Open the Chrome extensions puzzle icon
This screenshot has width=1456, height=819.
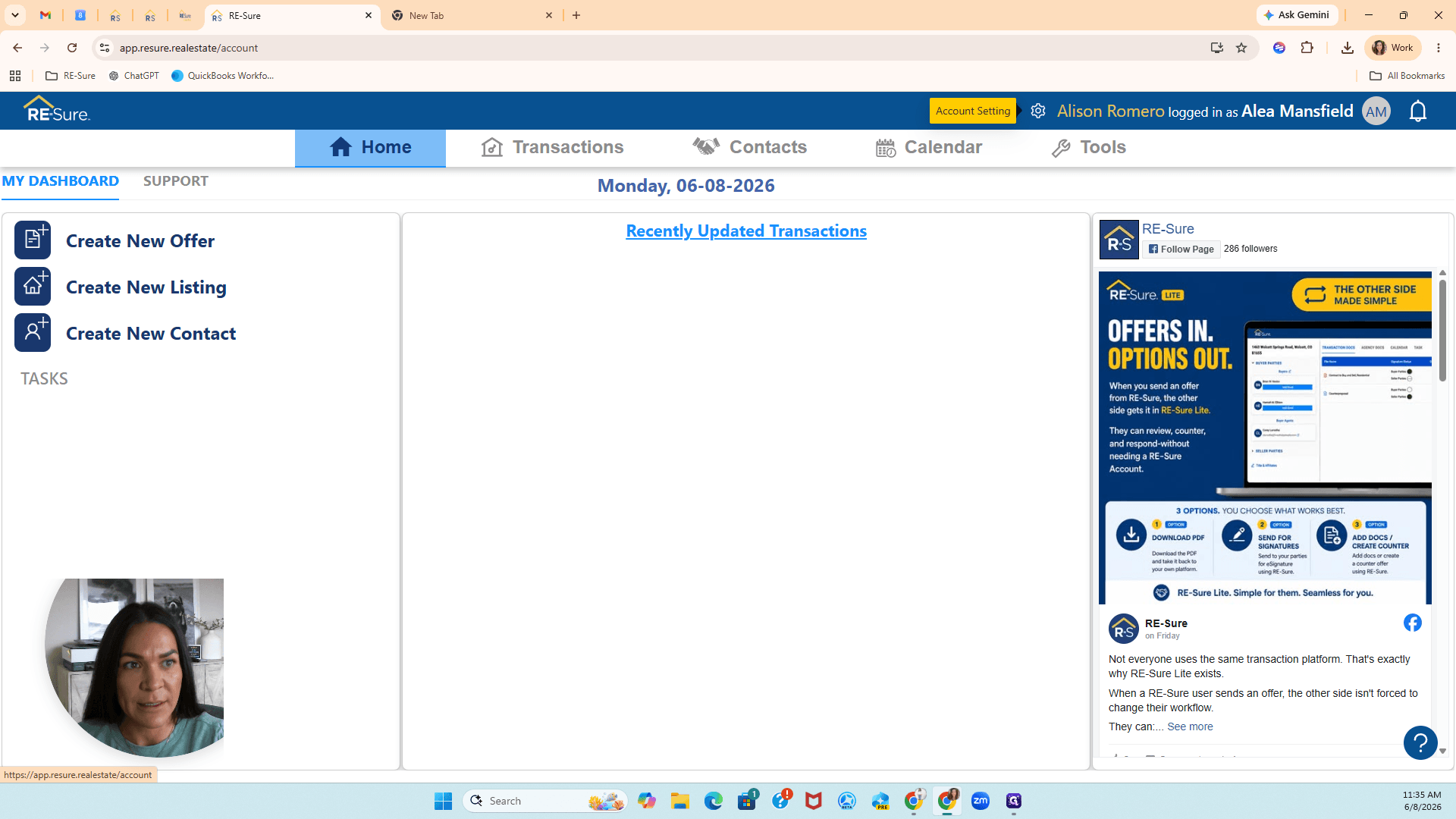(x=1307, y=48)
